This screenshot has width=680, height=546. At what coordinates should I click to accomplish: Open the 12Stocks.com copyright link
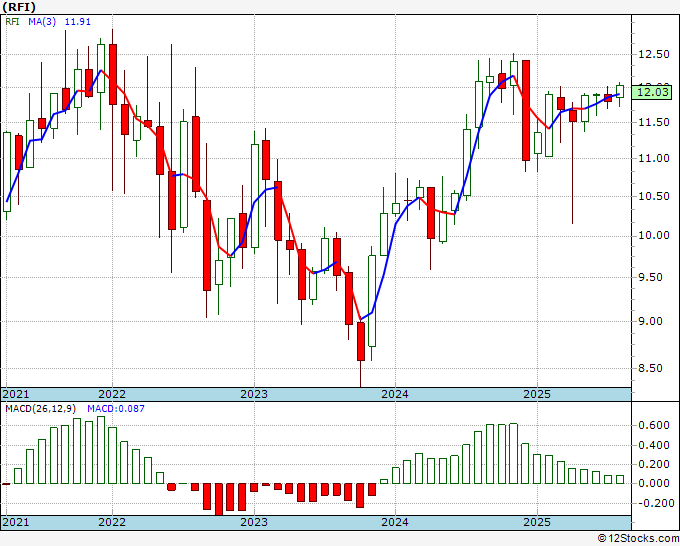(638, 539)
